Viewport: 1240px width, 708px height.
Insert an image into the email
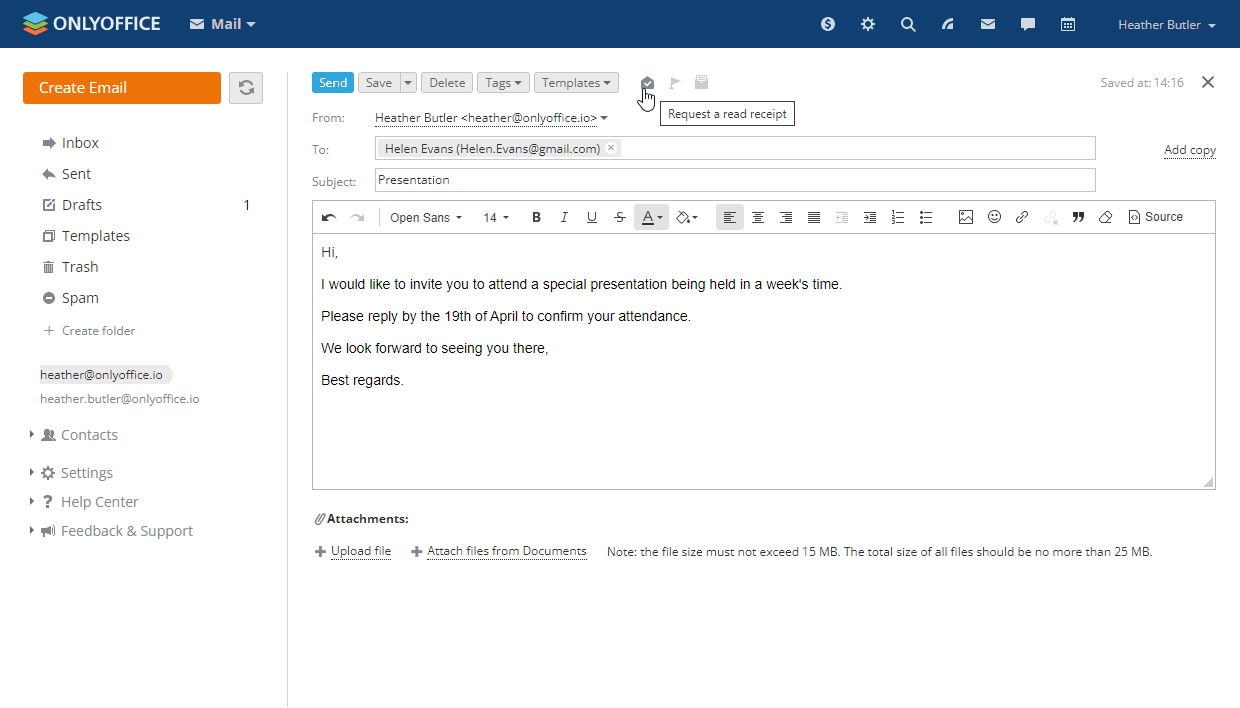966,217
